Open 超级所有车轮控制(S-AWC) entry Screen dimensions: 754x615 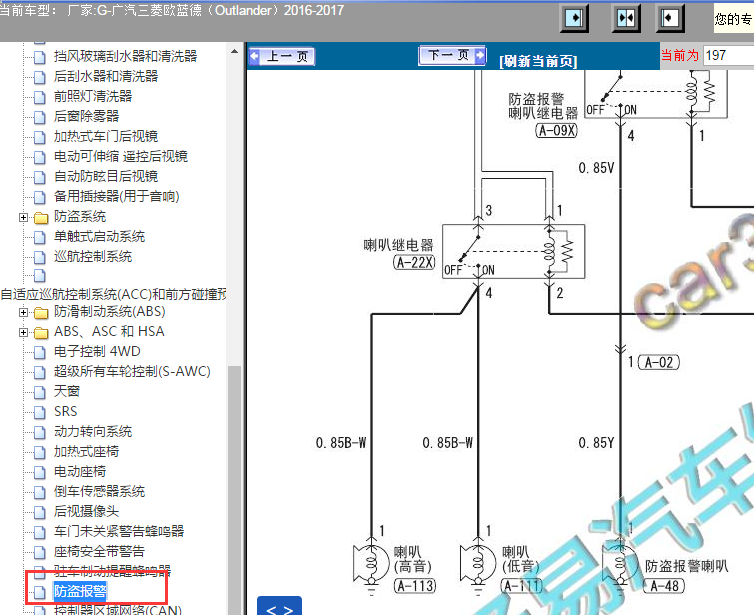(x=132, y=371)
